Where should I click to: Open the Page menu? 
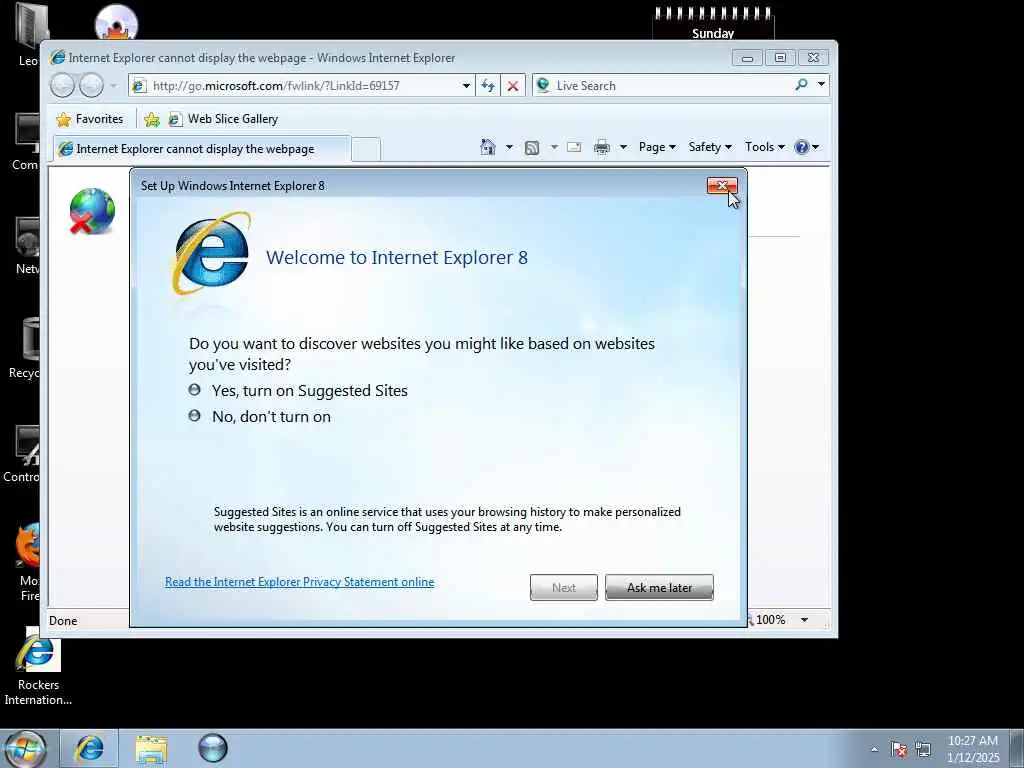click(x=657, y=147)
